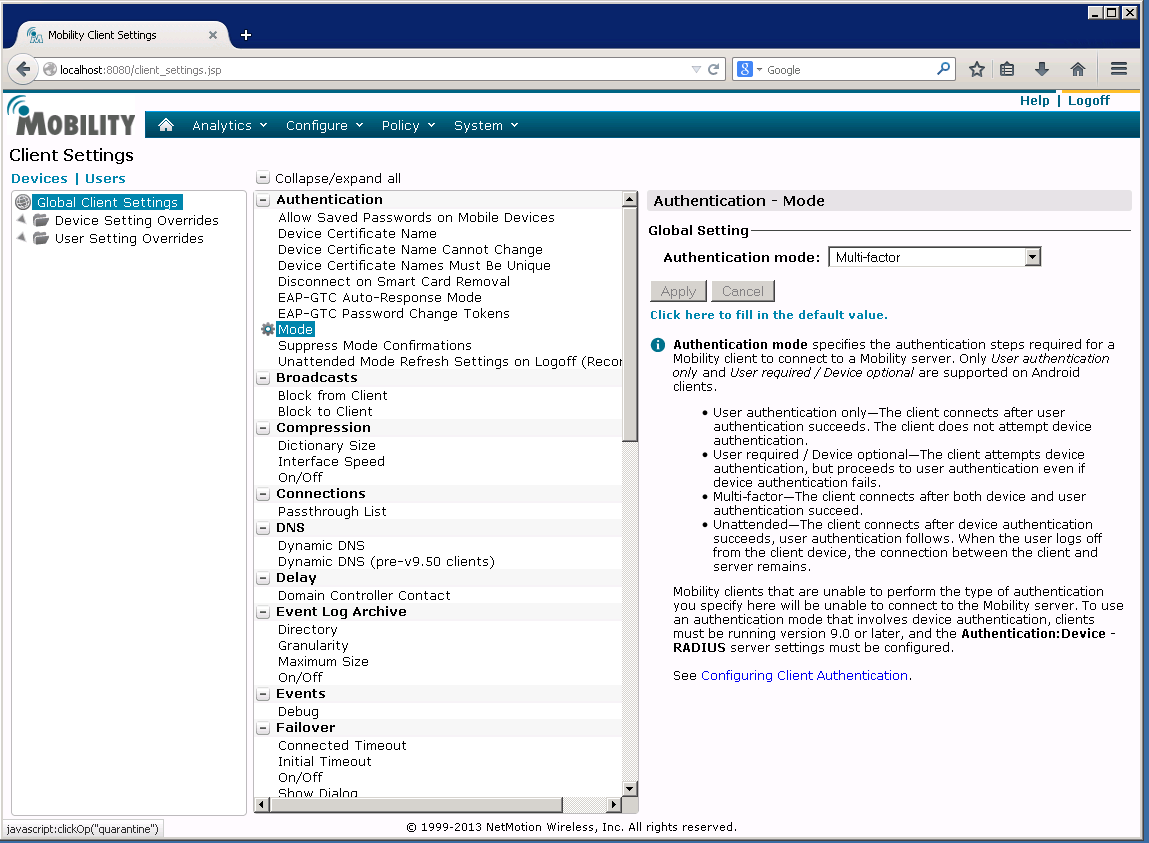Click the page reload icon
This screenshot has width=1149, height=843.
714,70
